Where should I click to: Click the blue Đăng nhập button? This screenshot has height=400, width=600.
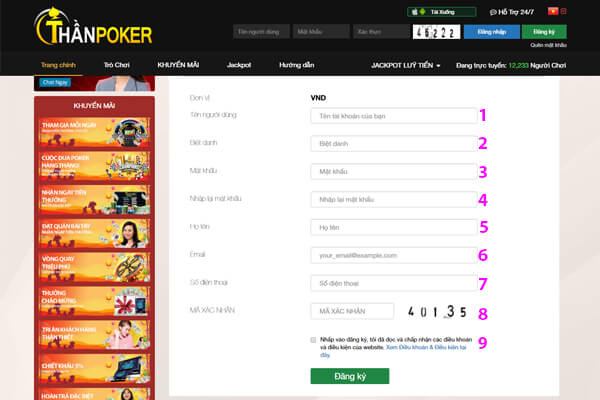tap(492, 32)
